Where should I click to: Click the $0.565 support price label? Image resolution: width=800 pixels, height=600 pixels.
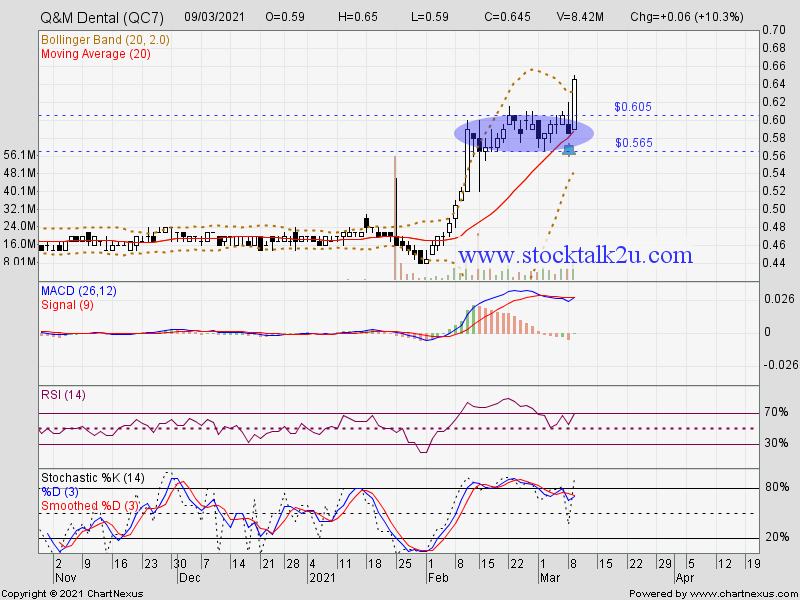(633, 143)
